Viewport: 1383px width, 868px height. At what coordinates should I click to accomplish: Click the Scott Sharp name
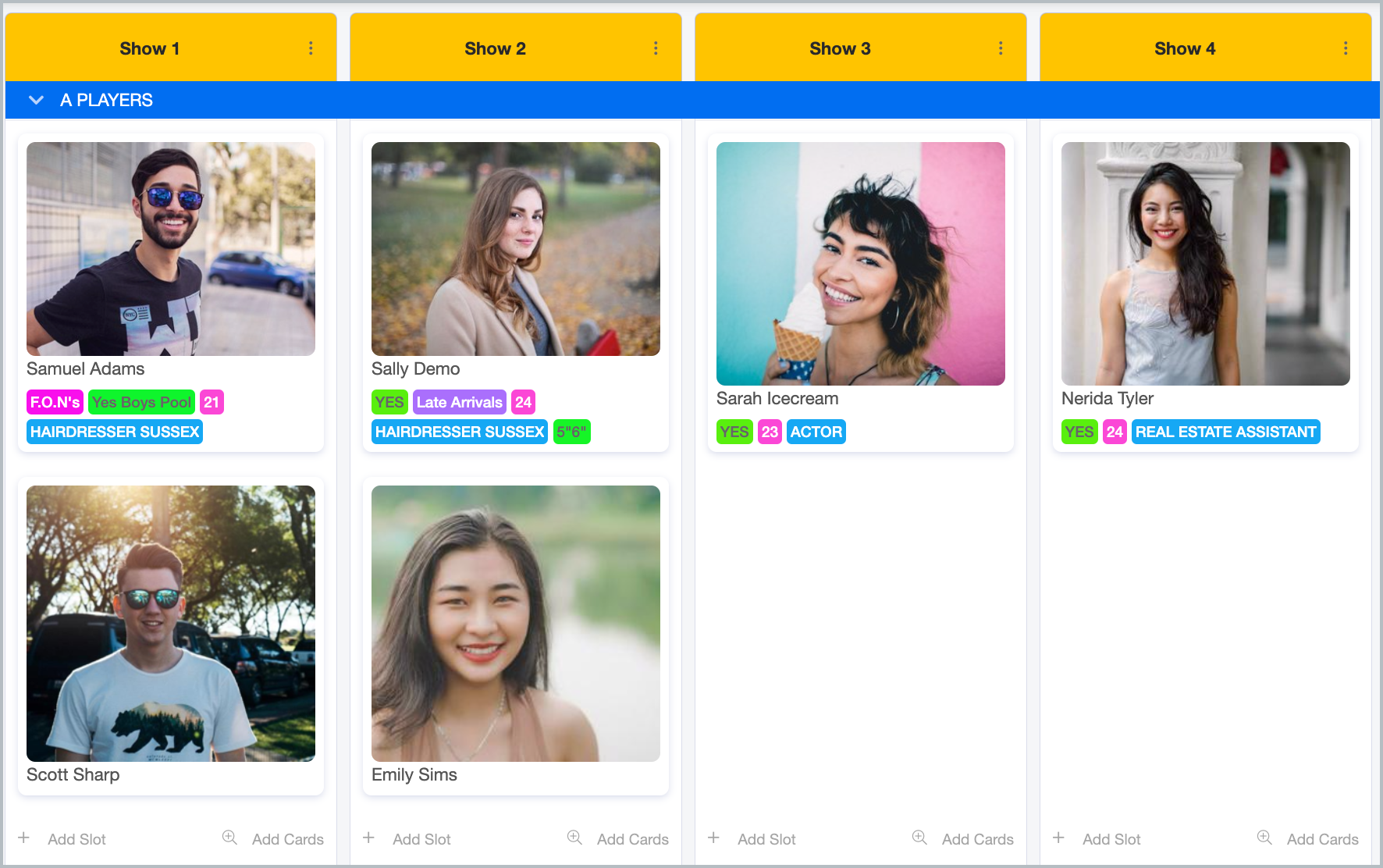click(x=73, y=774)
